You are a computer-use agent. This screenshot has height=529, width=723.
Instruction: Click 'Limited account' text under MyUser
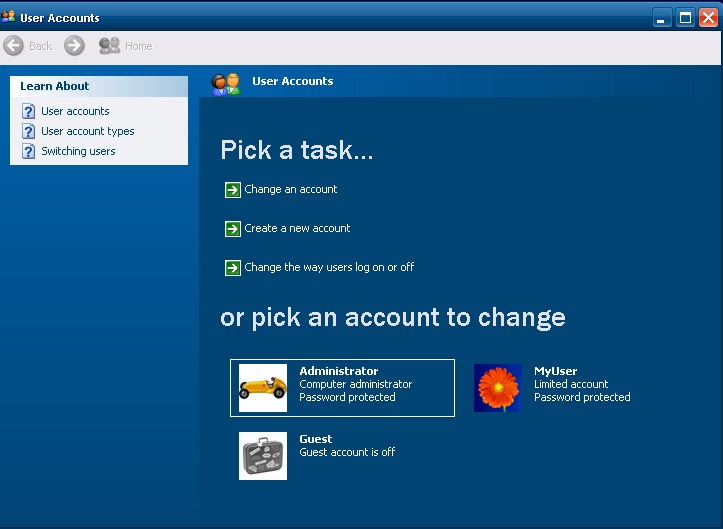[x=571, y=384]
